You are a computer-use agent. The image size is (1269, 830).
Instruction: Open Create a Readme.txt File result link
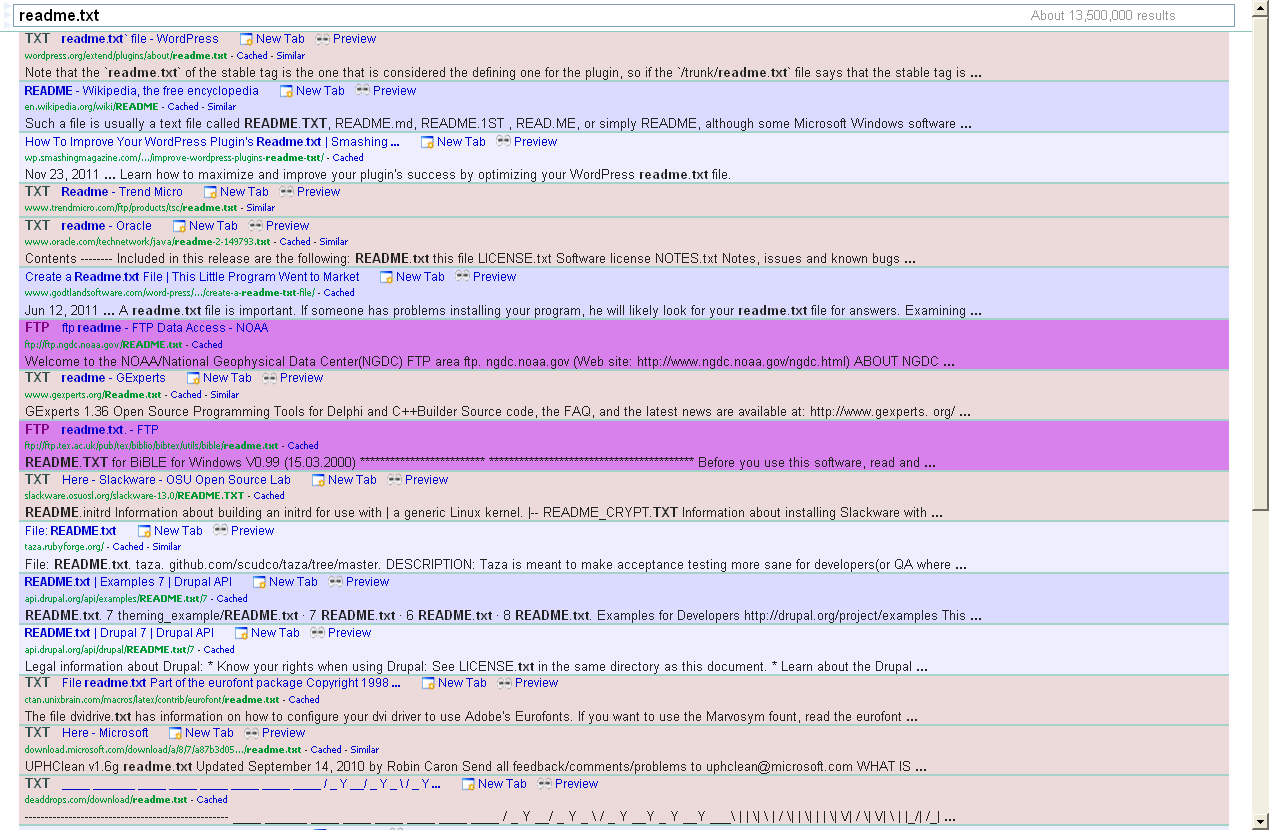click(x=192, y=277)
